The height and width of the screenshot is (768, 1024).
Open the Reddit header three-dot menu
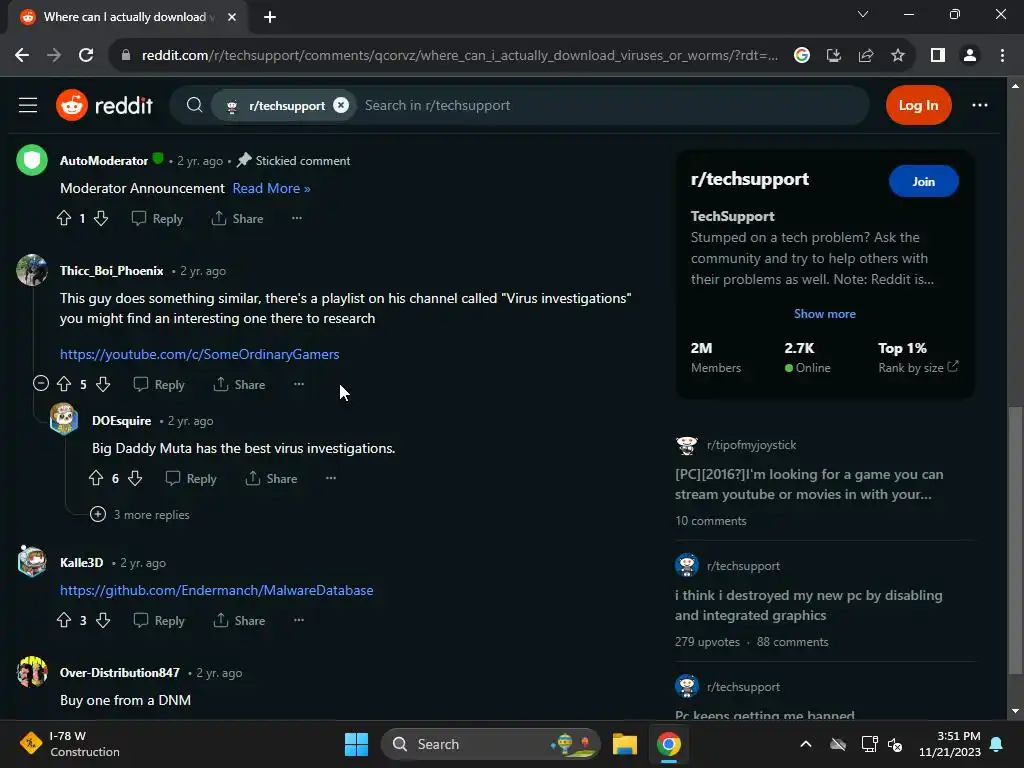[980, 105]
